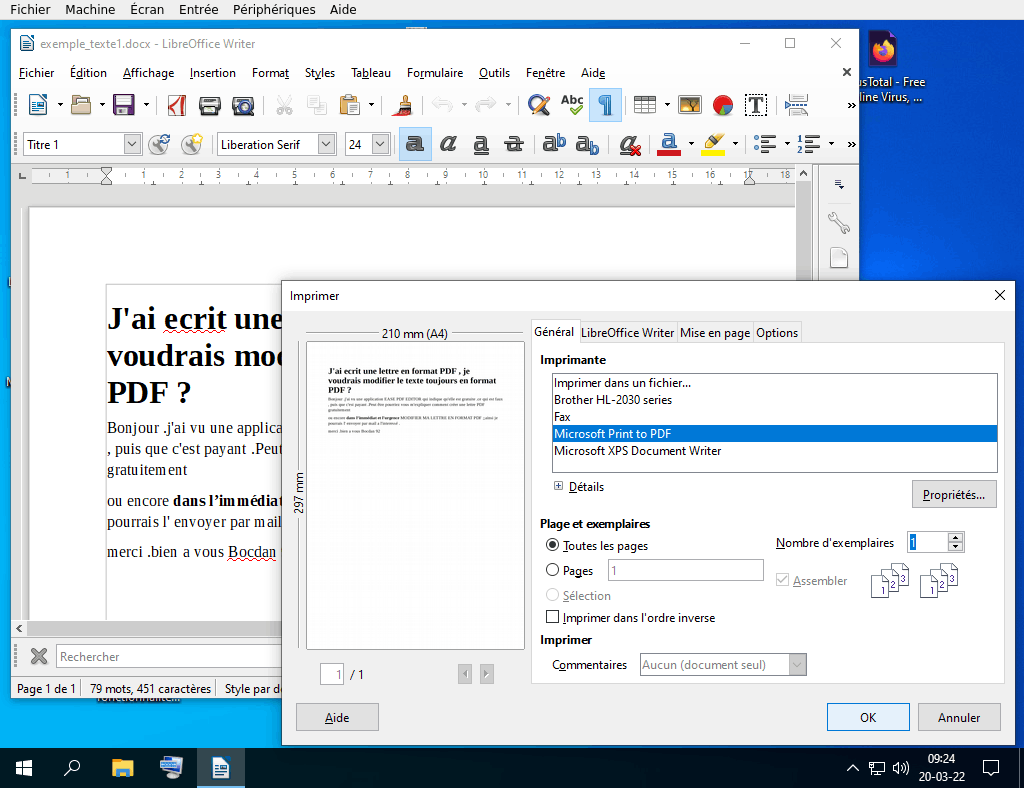Image resolution: width=1024 pixels, height=788 pixels.
Task: Switch to Options tab in print dialog
Action: click(x=777, y=333)
